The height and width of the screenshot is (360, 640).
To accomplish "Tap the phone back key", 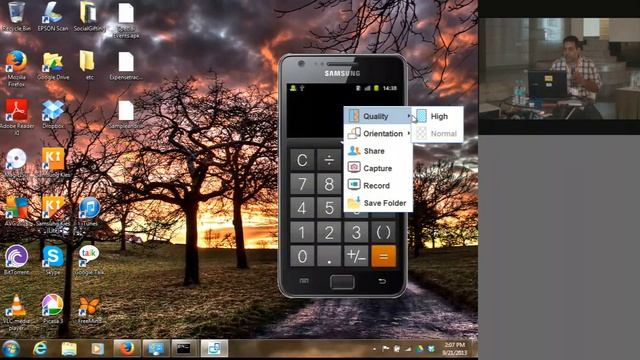I will point(382,281).
